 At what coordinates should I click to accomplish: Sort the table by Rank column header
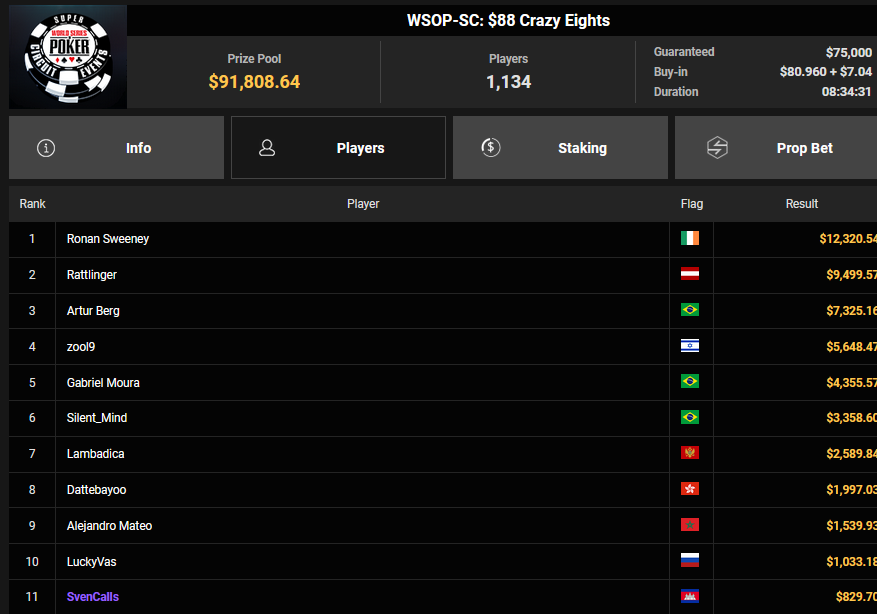tap(33, 204)
